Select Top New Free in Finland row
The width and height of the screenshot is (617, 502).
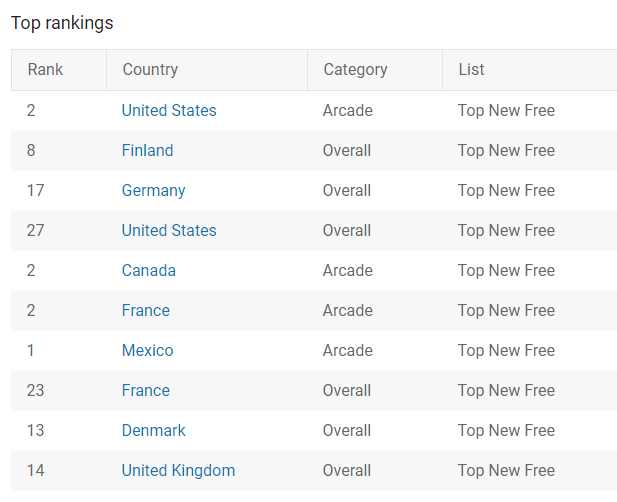tap(506, 151)
